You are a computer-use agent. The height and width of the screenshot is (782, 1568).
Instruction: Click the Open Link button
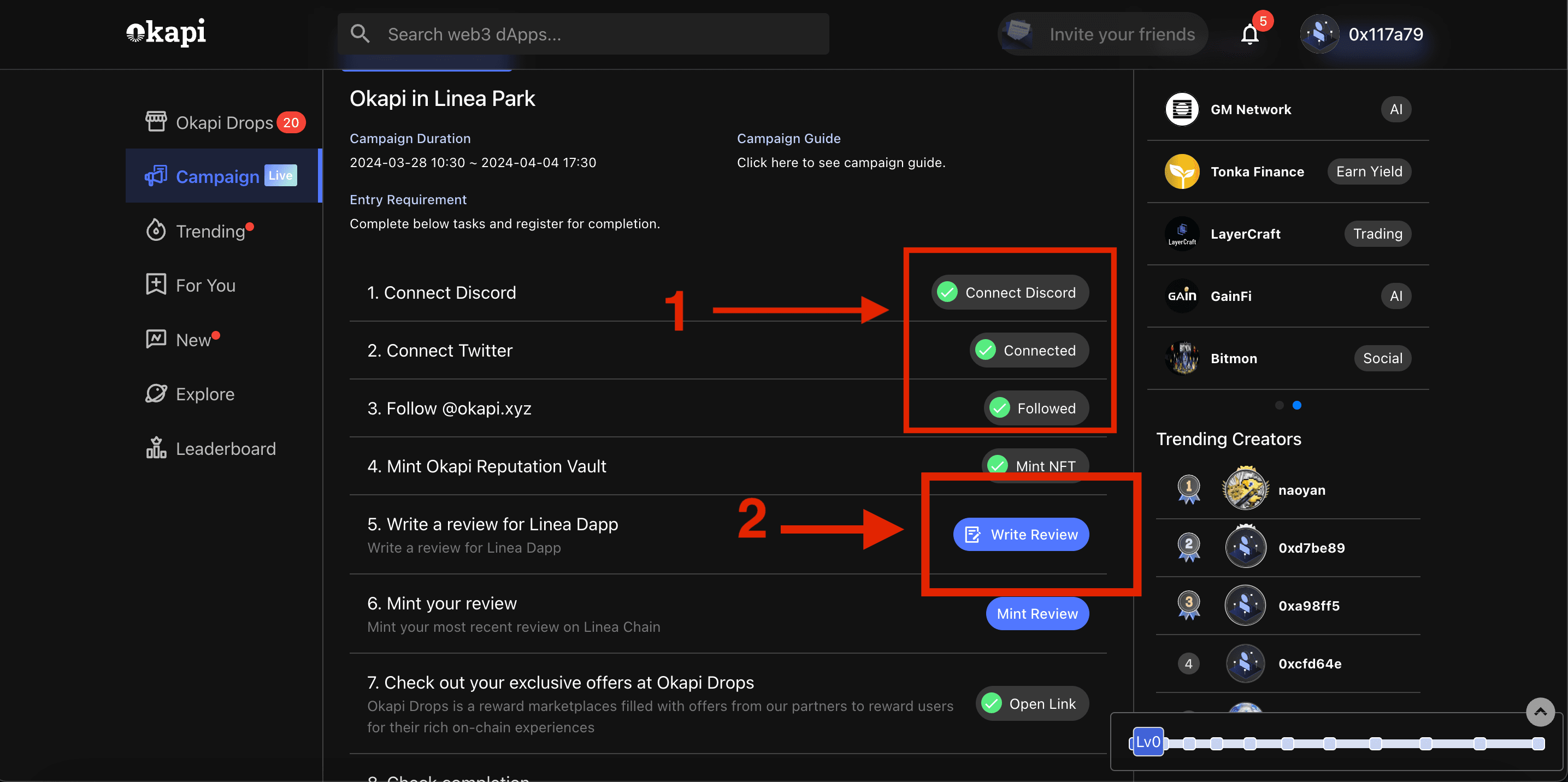[1033, 703]
